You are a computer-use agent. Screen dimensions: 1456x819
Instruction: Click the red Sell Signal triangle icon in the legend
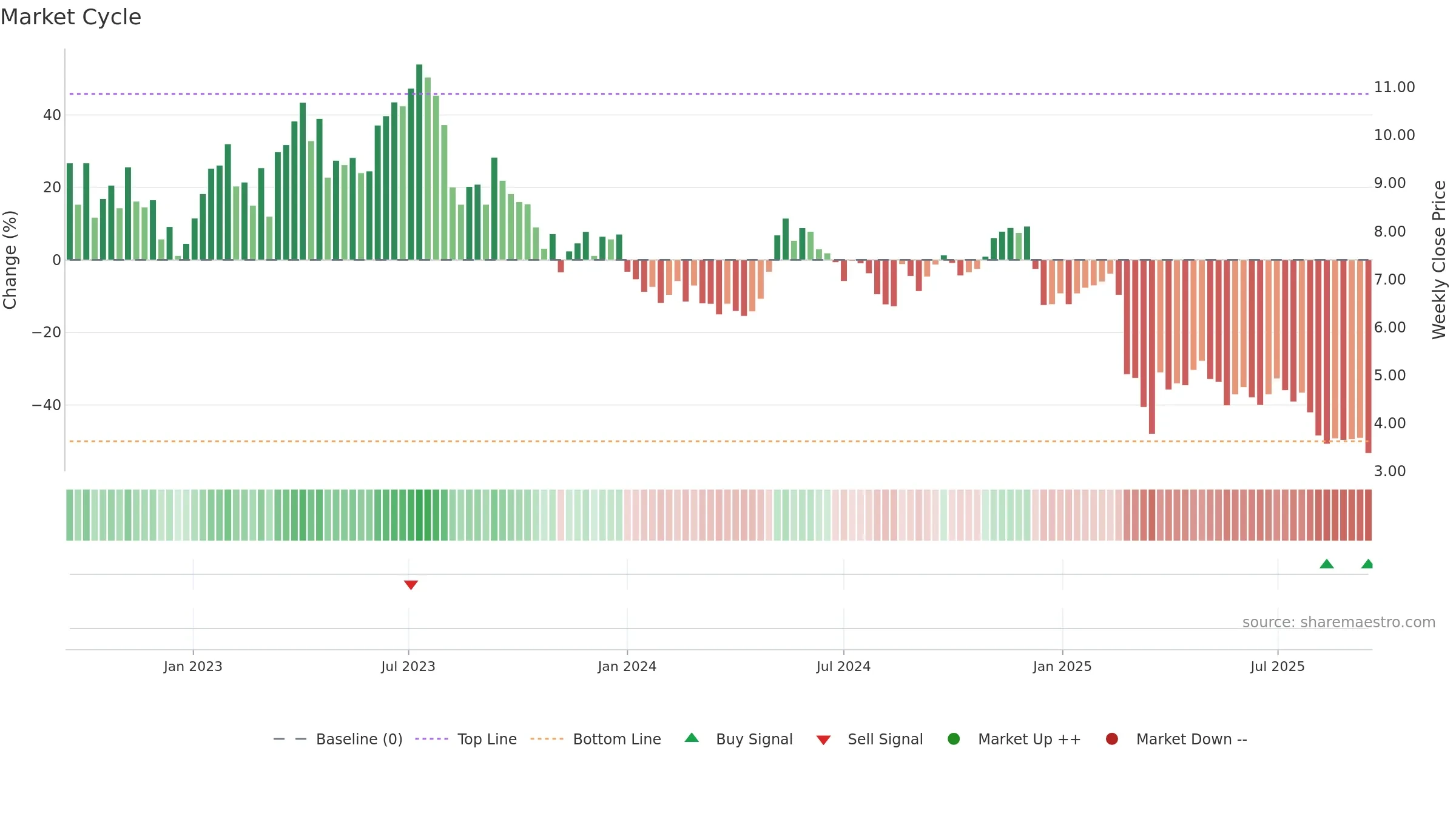tap(823, 740)
